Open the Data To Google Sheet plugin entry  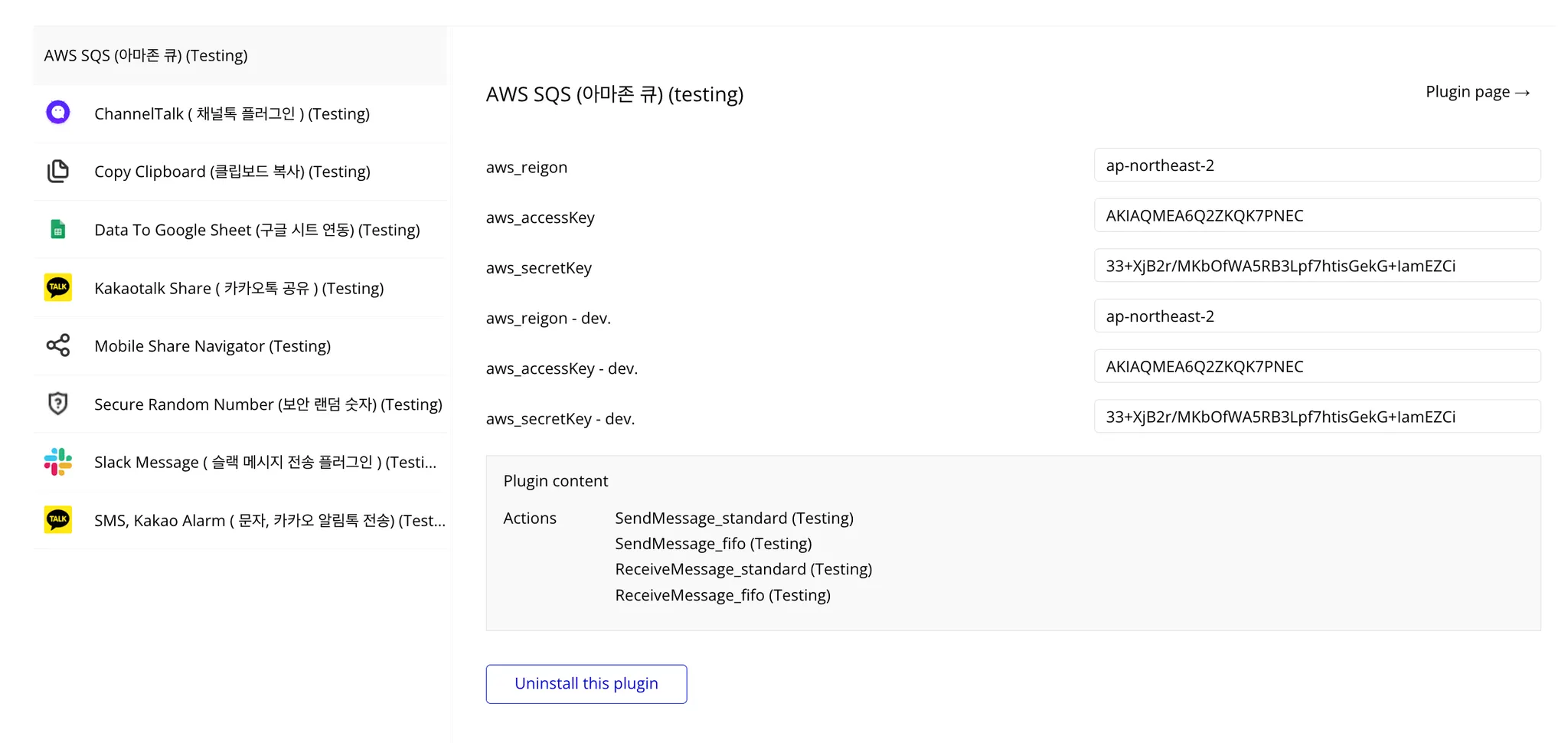pyautogui.click(x=256, y=230)
